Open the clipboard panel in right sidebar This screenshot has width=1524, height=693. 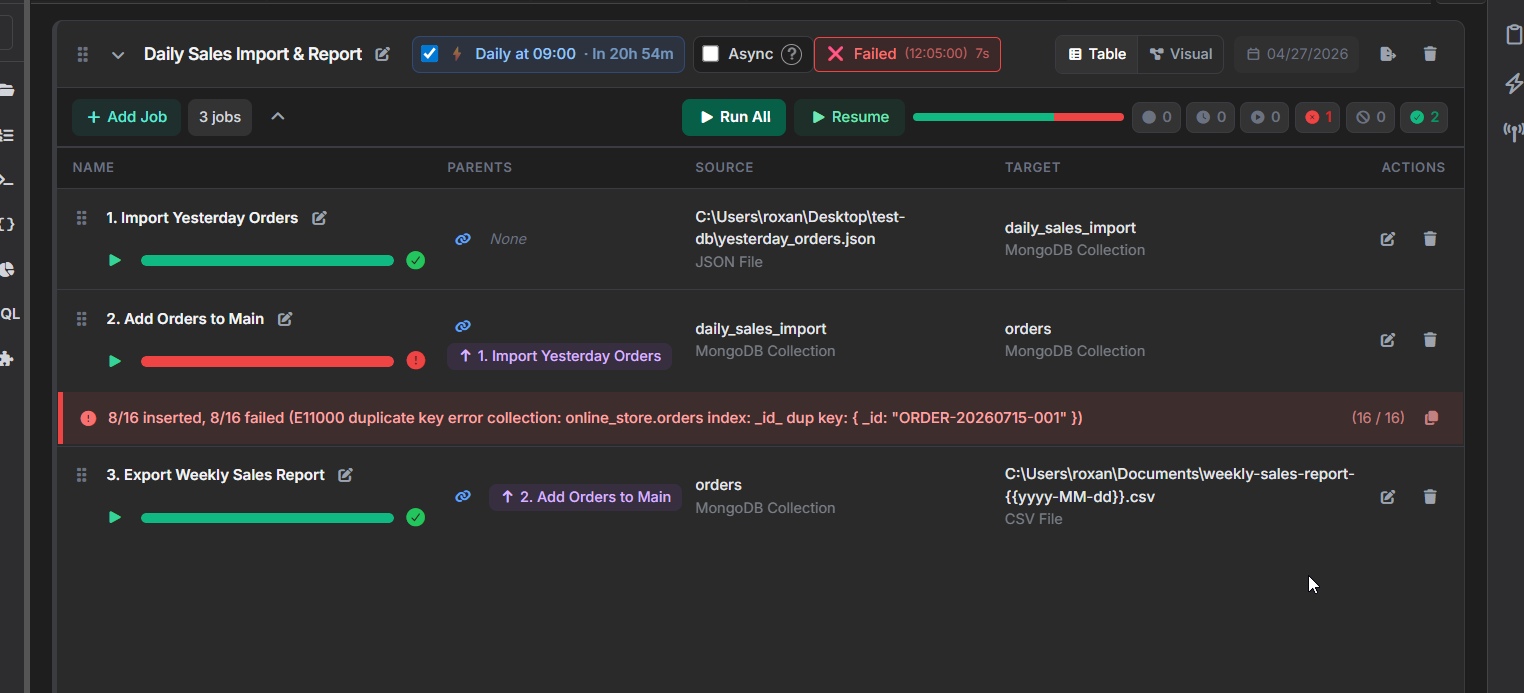click(x=1514, y=35)
